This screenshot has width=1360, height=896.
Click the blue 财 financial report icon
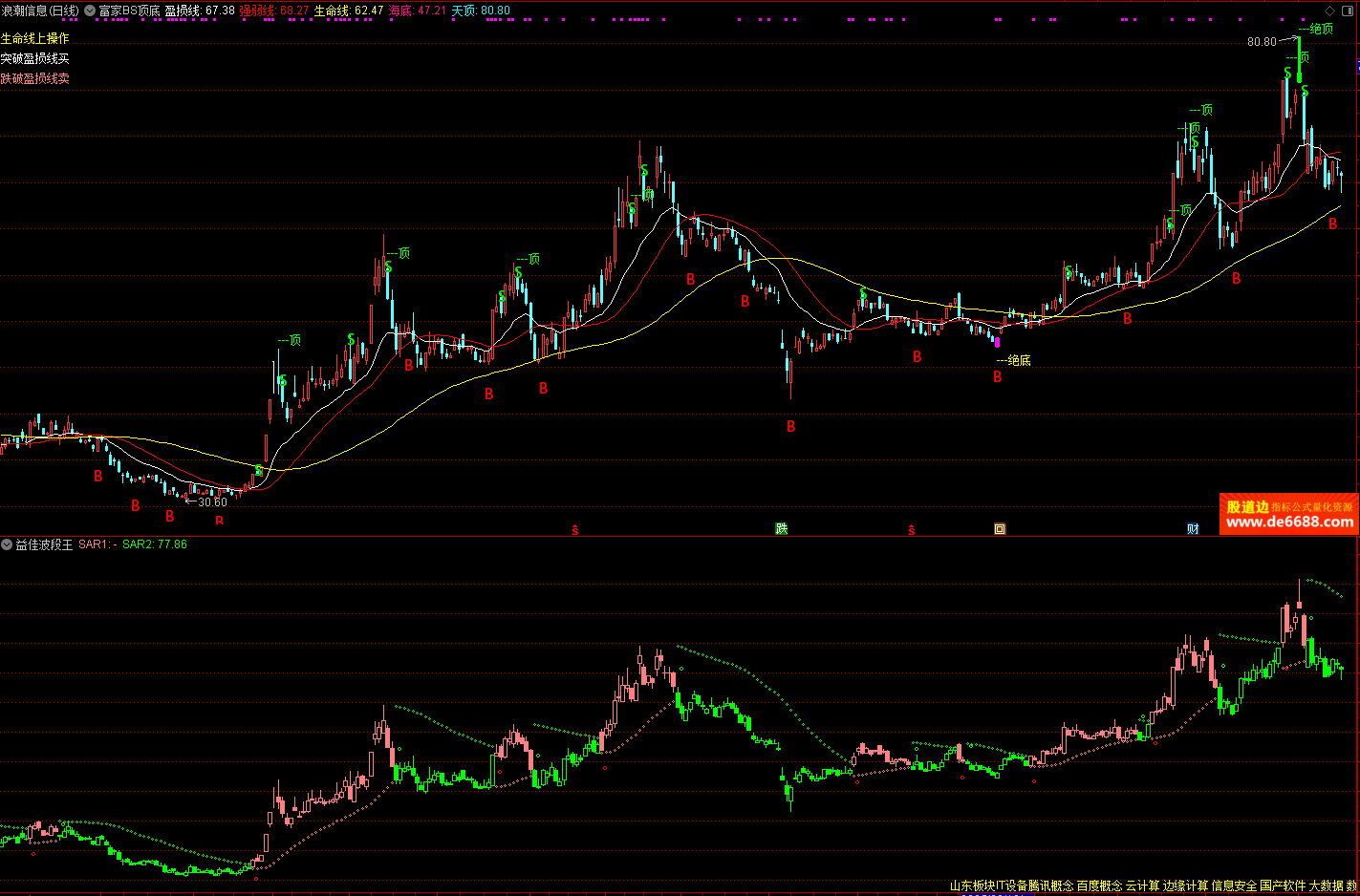tap(1193, 528)
